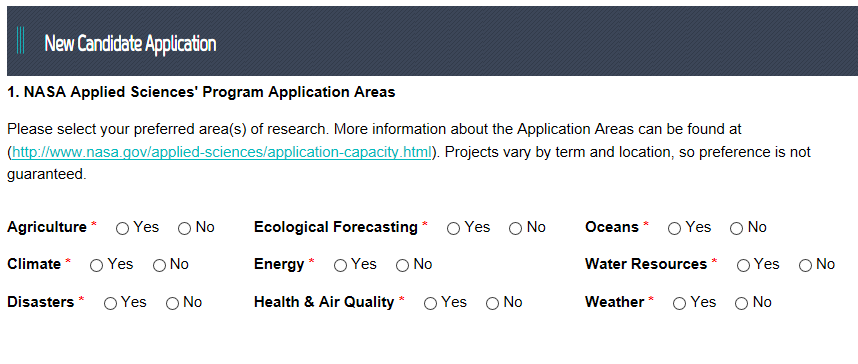The width and height of the screenshot is (858, 364).
Task: Select No for Climate
Action: (x=159, y=266)
